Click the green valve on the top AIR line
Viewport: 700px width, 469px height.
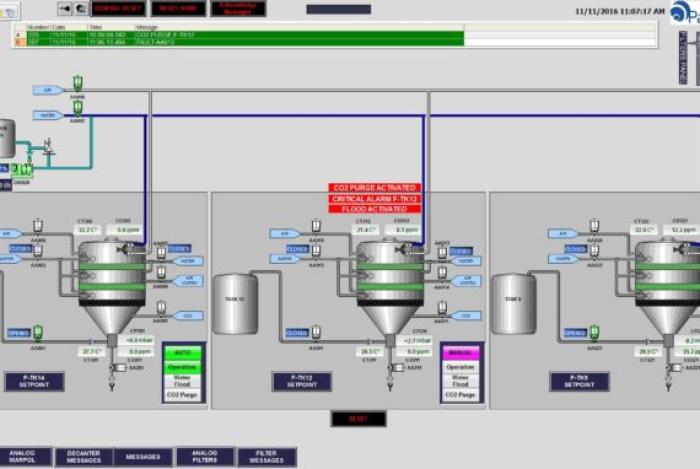[x=78, y=83]
